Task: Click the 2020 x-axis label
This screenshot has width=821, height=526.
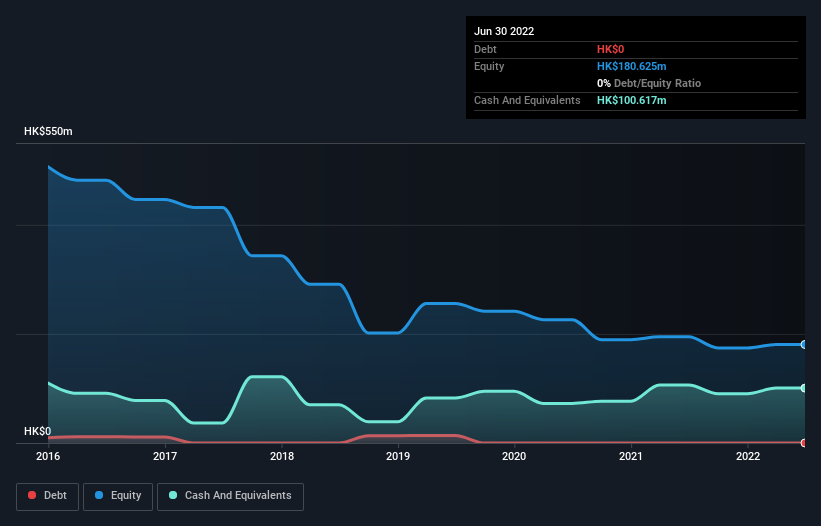Action: [x=514, y=456]
